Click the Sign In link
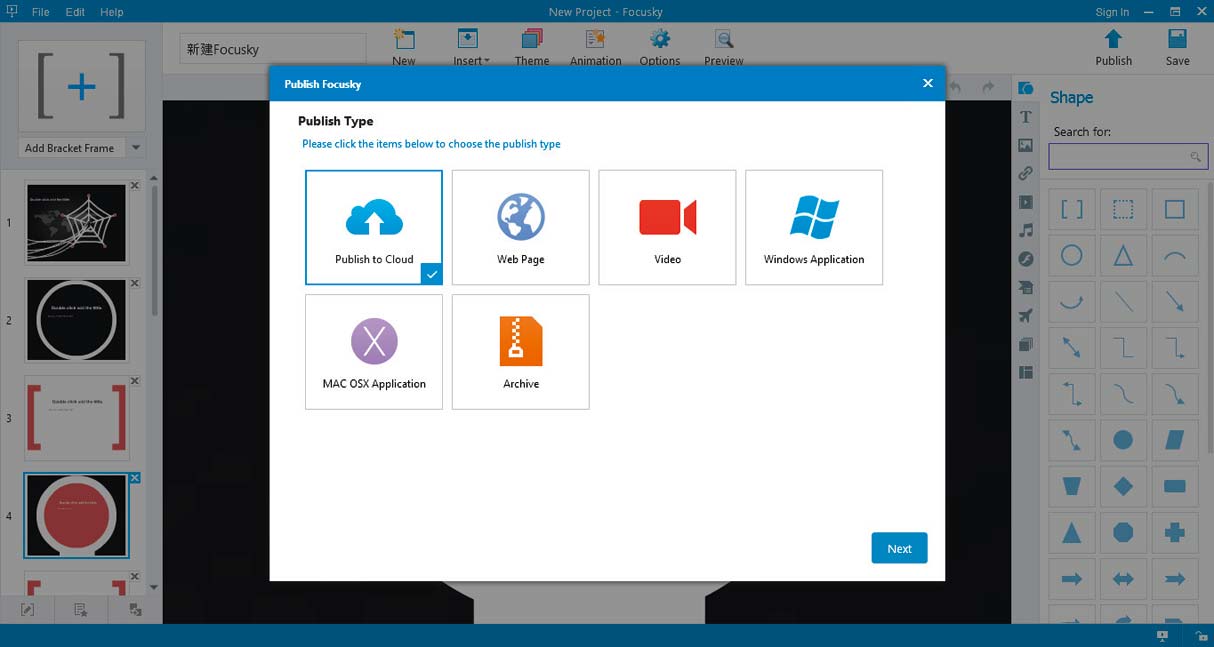The width and height of the screenshot is (1214, 647). (x=1112, y=12)
